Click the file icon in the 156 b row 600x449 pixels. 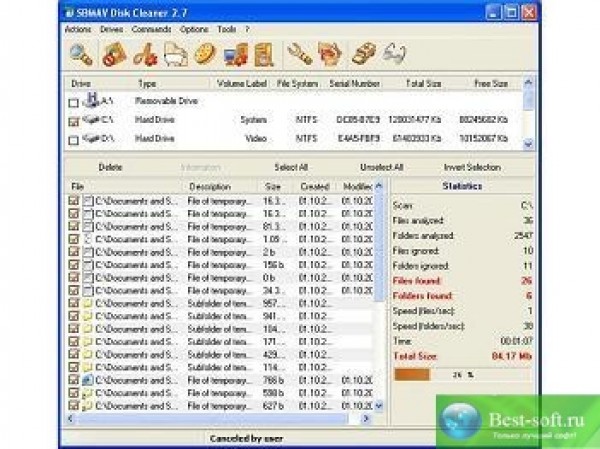point(88,265)
